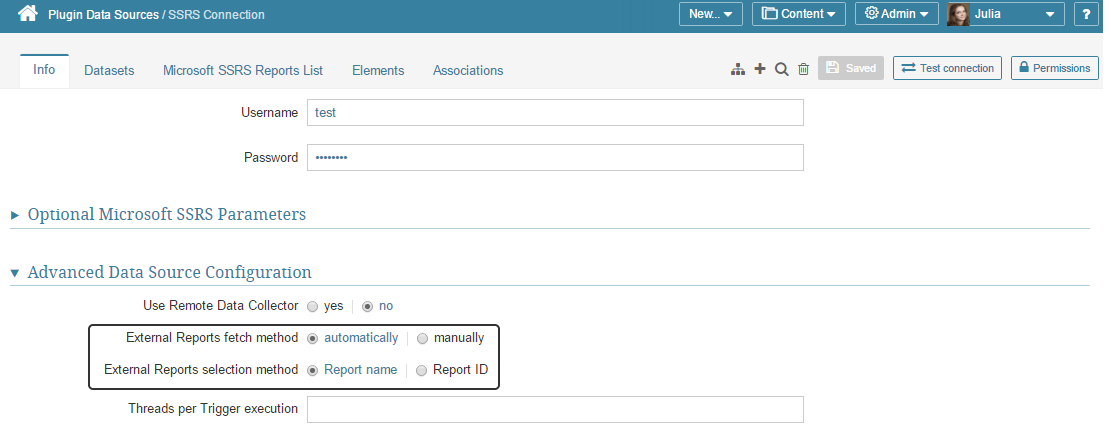Choose Report ID selection method

point(422,370)
